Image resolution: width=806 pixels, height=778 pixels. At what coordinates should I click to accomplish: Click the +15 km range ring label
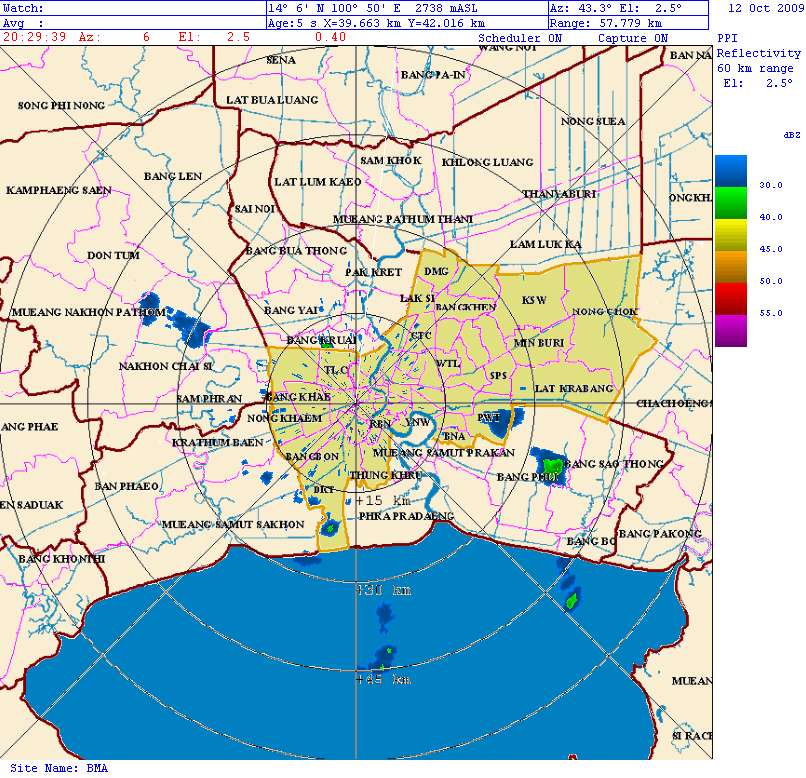pyautogui.click(x=384, y=500)
